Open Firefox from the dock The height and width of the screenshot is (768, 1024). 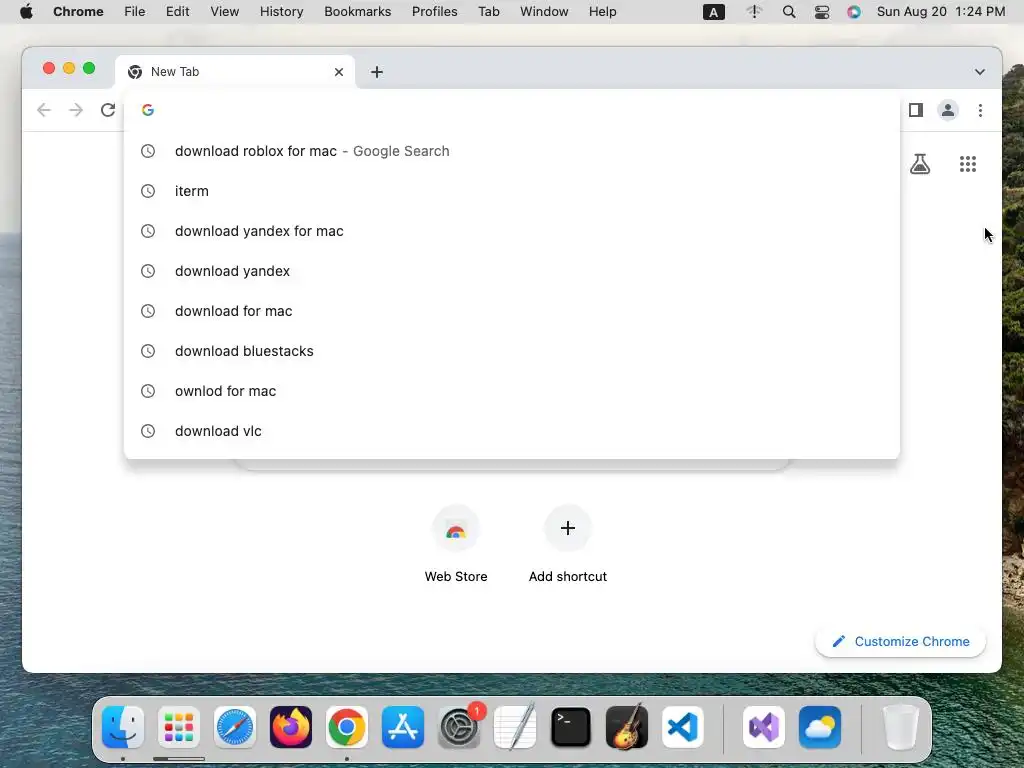(x=291, y=727)
